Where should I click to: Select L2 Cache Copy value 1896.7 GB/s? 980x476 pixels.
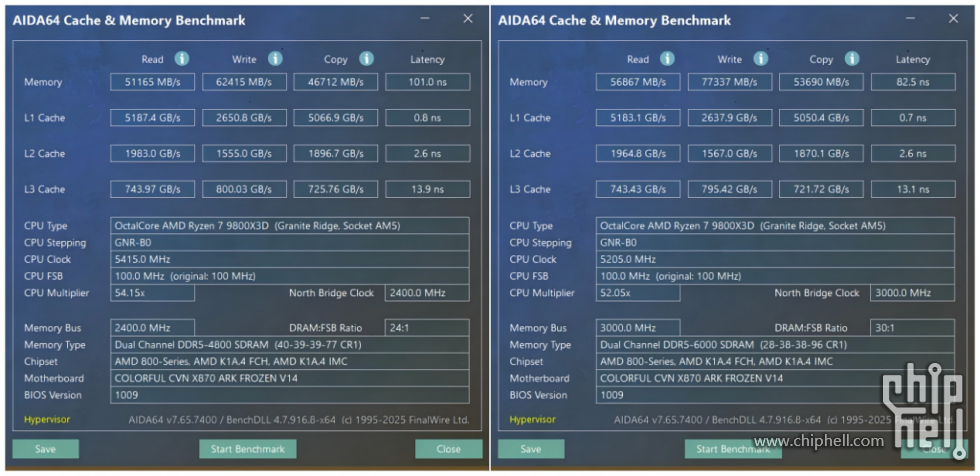click(x=336, y=153)
